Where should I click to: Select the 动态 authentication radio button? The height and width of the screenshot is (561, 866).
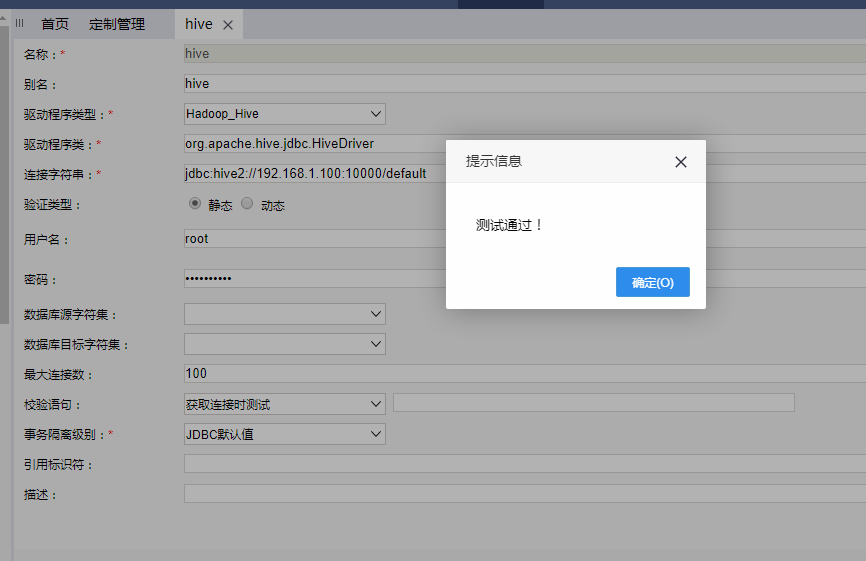247,203
